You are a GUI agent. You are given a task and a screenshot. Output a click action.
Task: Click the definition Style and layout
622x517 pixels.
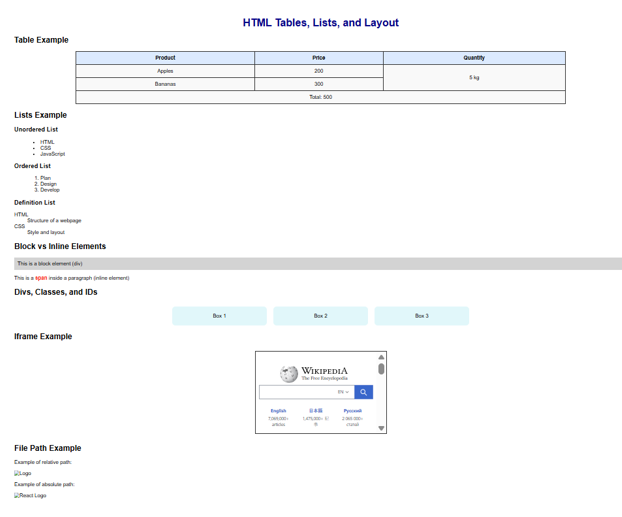[x=46, y=233]
